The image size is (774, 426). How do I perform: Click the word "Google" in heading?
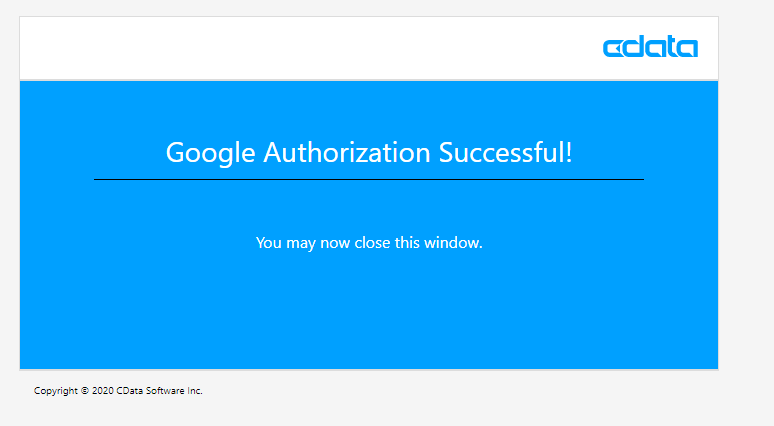pos(210,153)
